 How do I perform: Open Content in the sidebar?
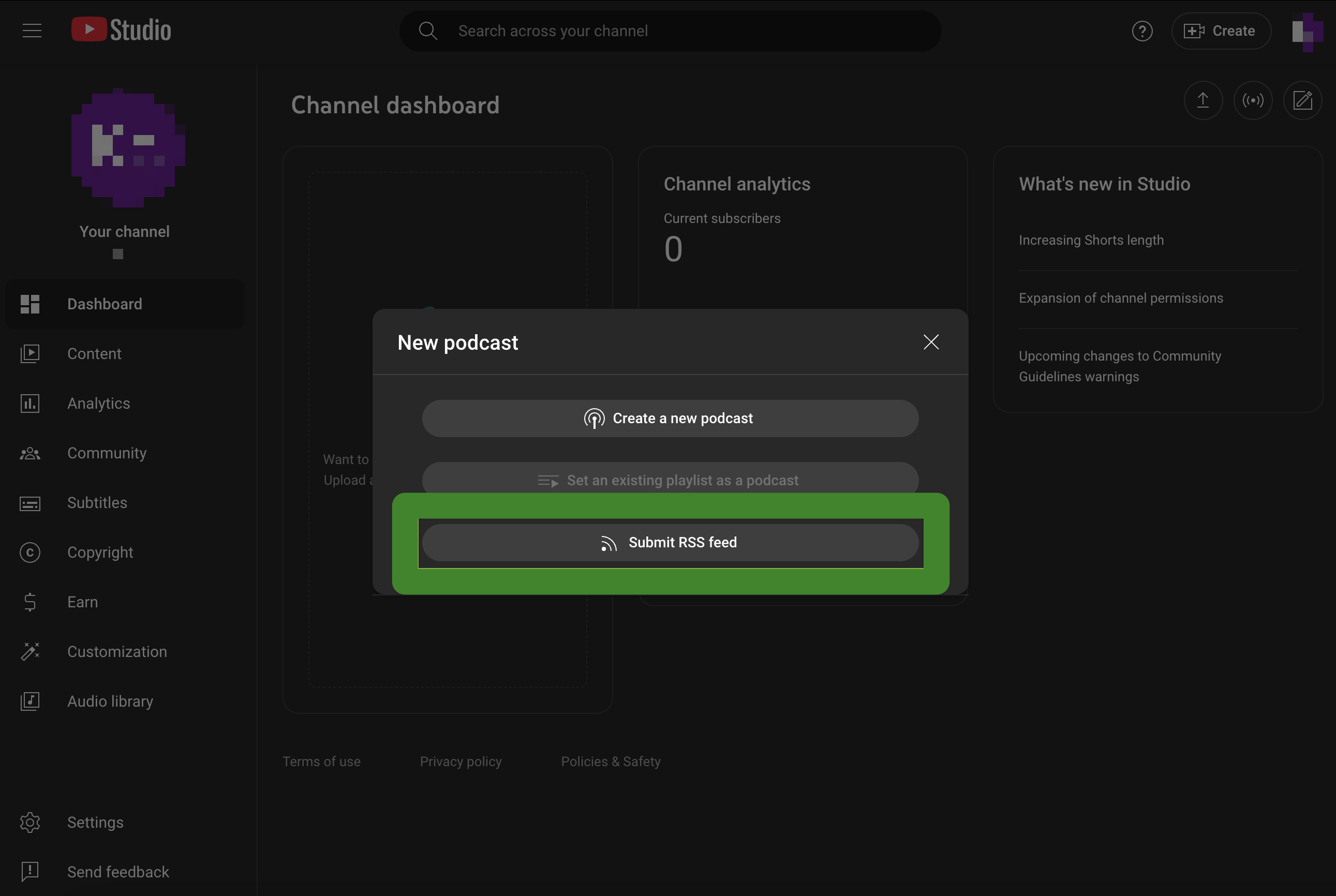coord(94,354)
